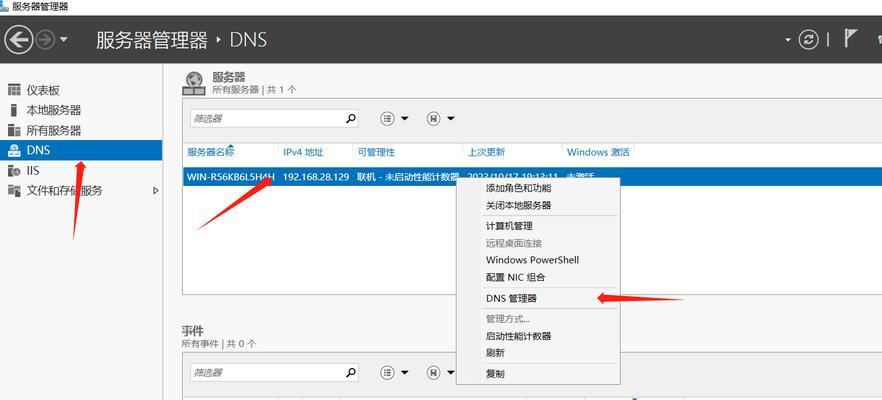Click the 仪表板 dashboard icon
The width and height of the screenshot is (882, 400).
pyautogui.click(x=14, y=90)
